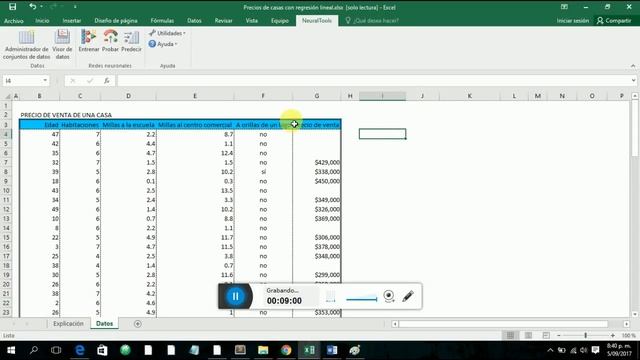640x360 pixels.
Task: Switch to the Diseño de página tab
Action: tap(116, 20)
